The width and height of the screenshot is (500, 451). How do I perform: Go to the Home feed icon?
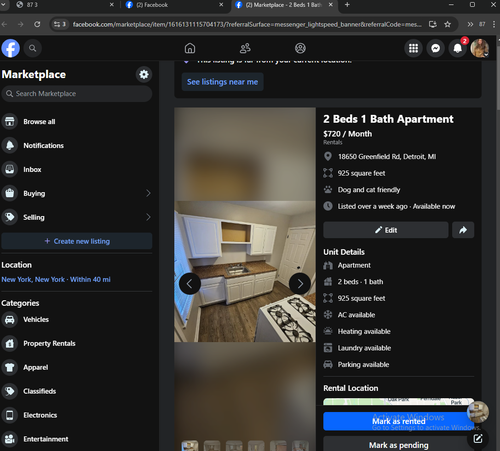[x=190, y=48]
